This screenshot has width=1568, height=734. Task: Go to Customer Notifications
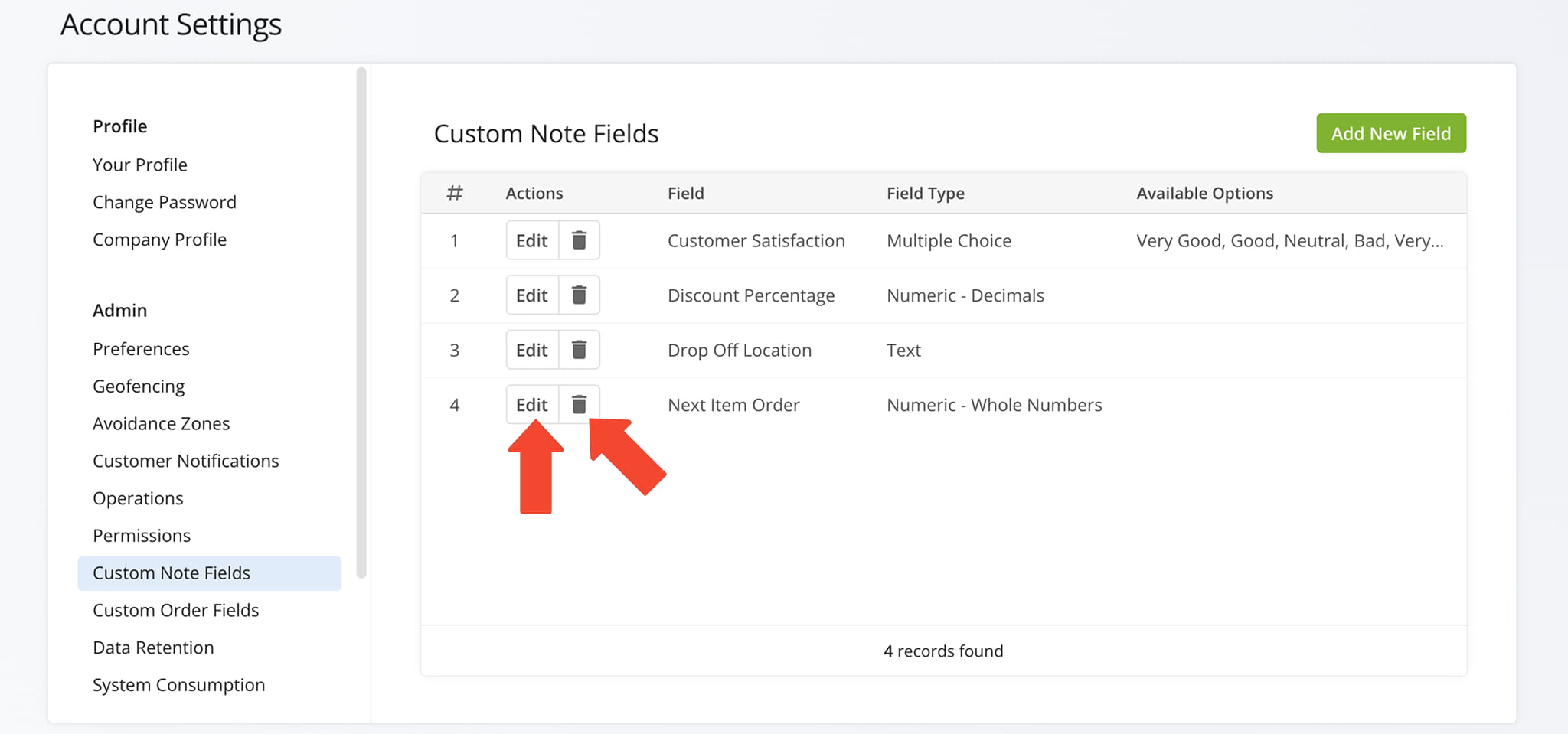(x=186, y=462)
